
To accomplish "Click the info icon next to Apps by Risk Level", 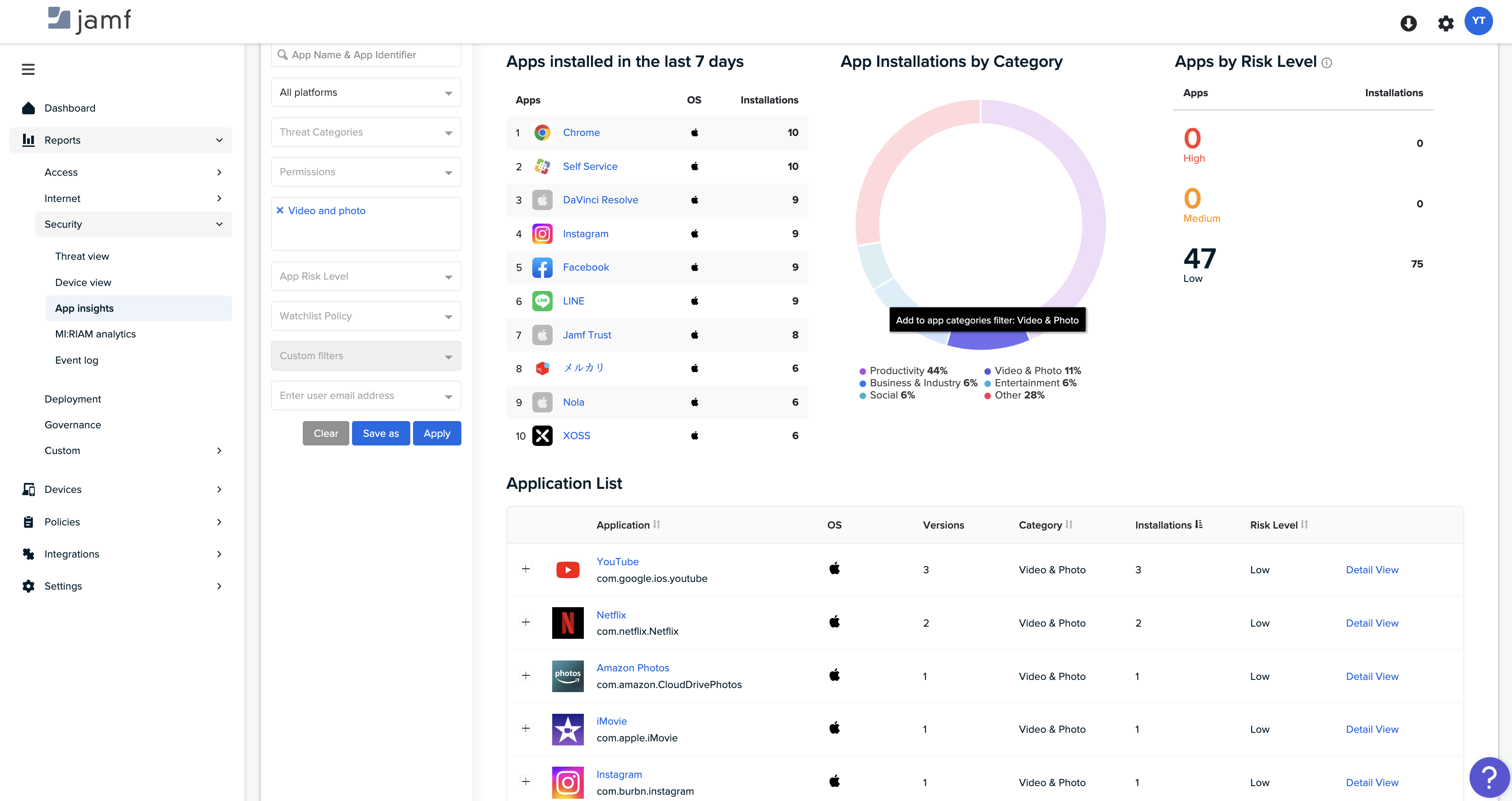I will click(1327, 63).
